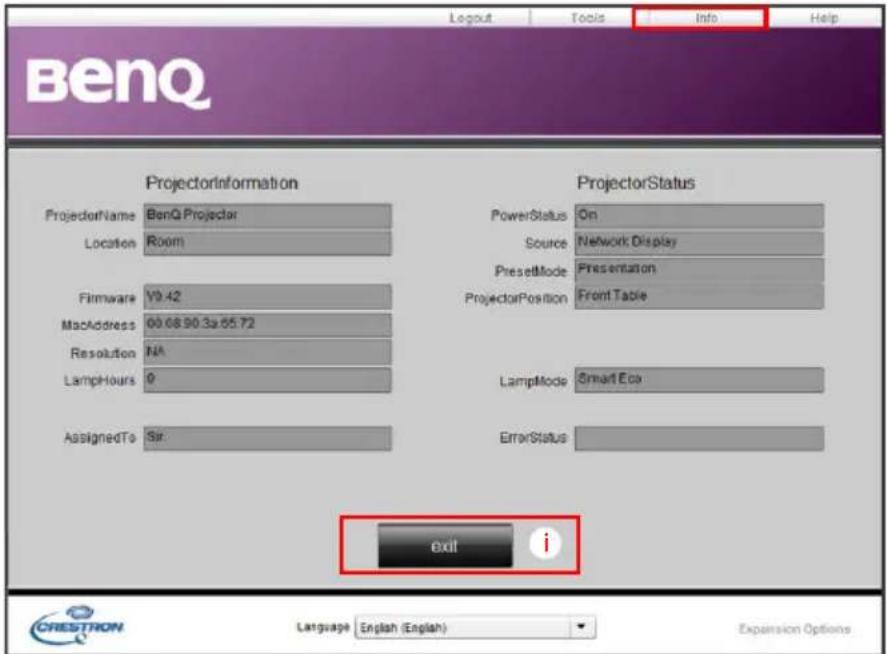
Task: Open the Tools tab
Action: (588, 18)
